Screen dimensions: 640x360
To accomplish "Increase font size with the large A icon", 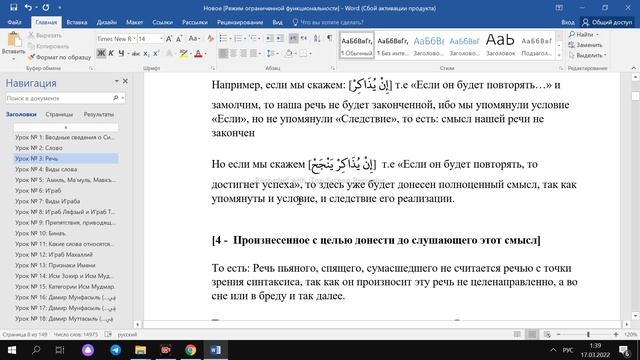I will 169,38.
